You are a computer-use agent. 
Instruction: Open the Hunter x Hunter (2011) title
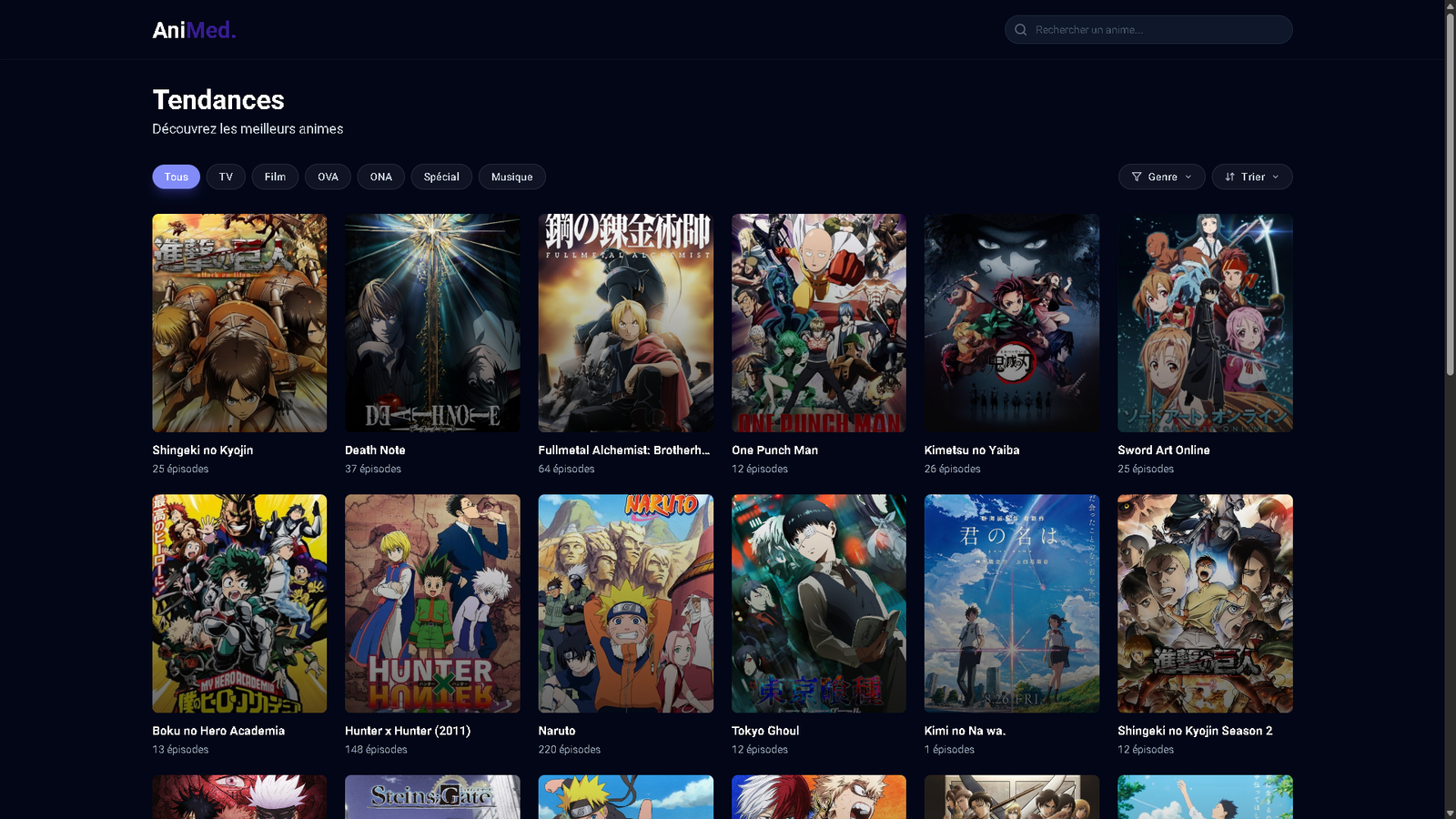click(x=408, y=731)
